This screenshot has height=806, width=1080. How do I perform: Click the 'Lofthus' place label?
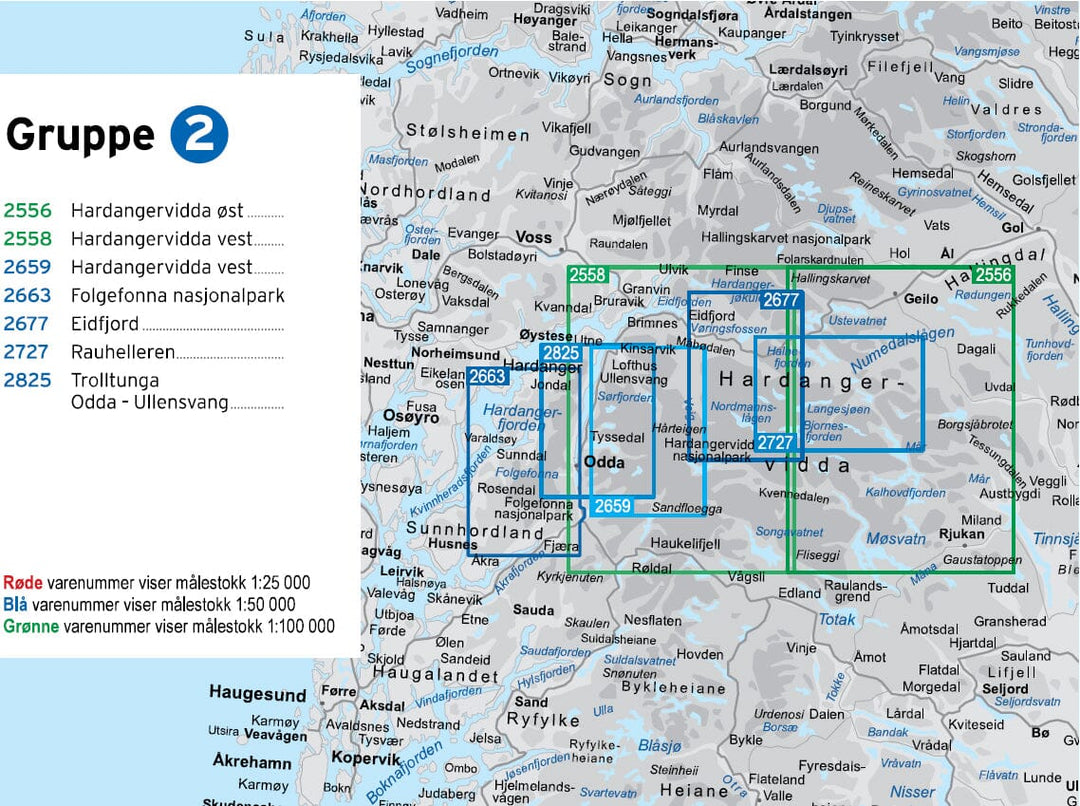[x=634, y=365]
